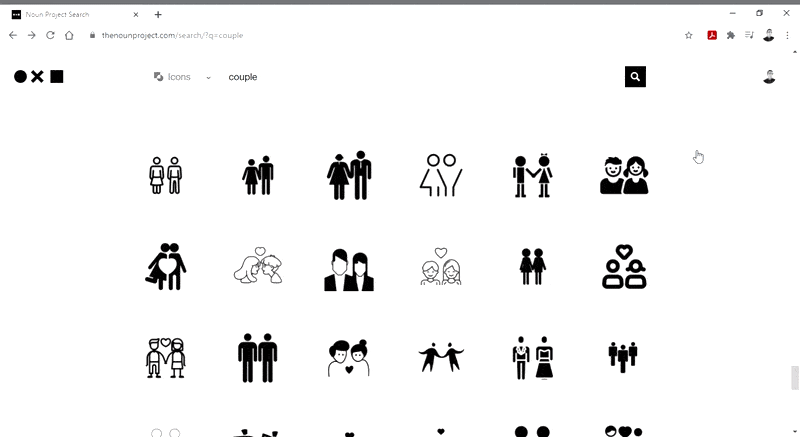The height and width of the screenshot is (437, 800).
Task: Open the Adobe Acrobat extension icon
Action: (712, 35)
